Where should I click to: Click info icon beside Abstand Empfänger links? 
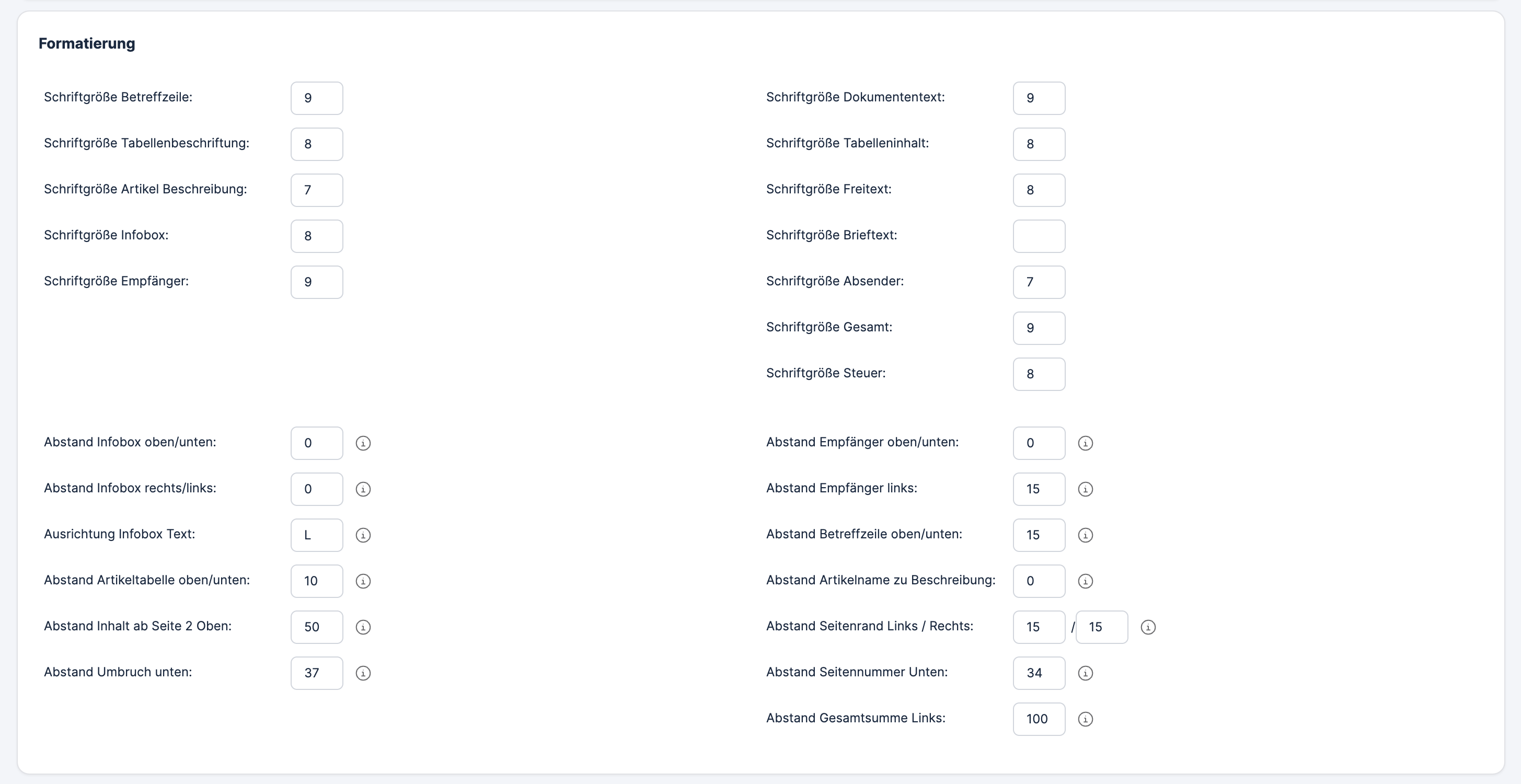click(x=1085, y=489)
